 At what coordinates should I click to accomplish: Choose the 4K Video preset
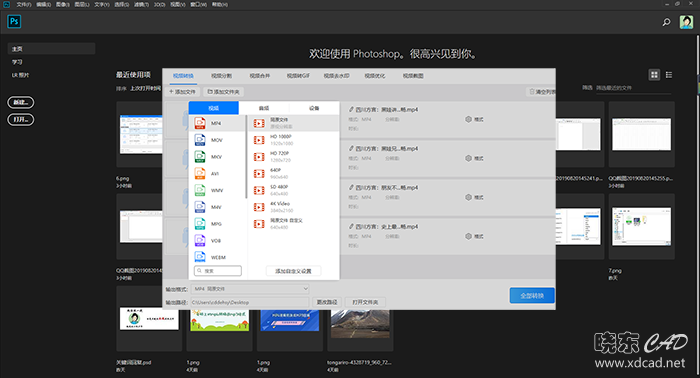[293, 207]
